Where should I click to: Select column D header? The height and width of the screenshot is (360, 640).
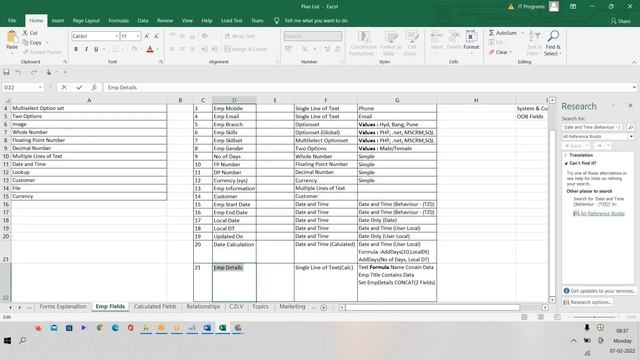234,100
